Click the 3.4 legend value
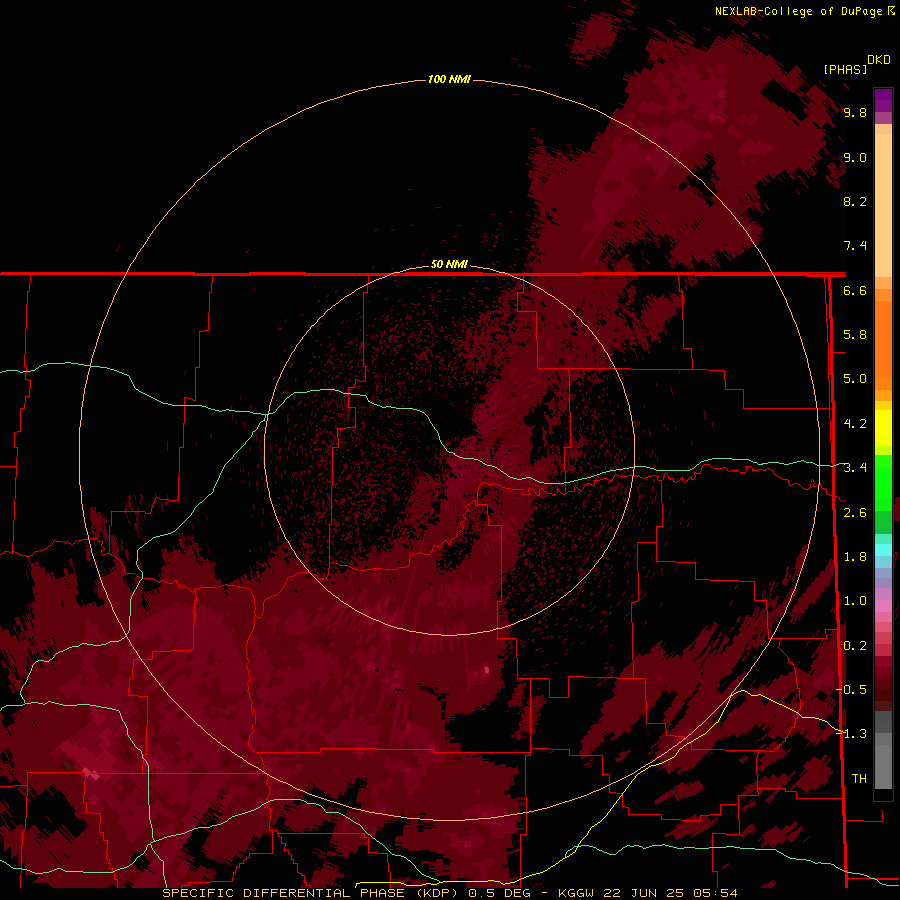This screenshot has height=900, width=900. (x=855, y=468)
